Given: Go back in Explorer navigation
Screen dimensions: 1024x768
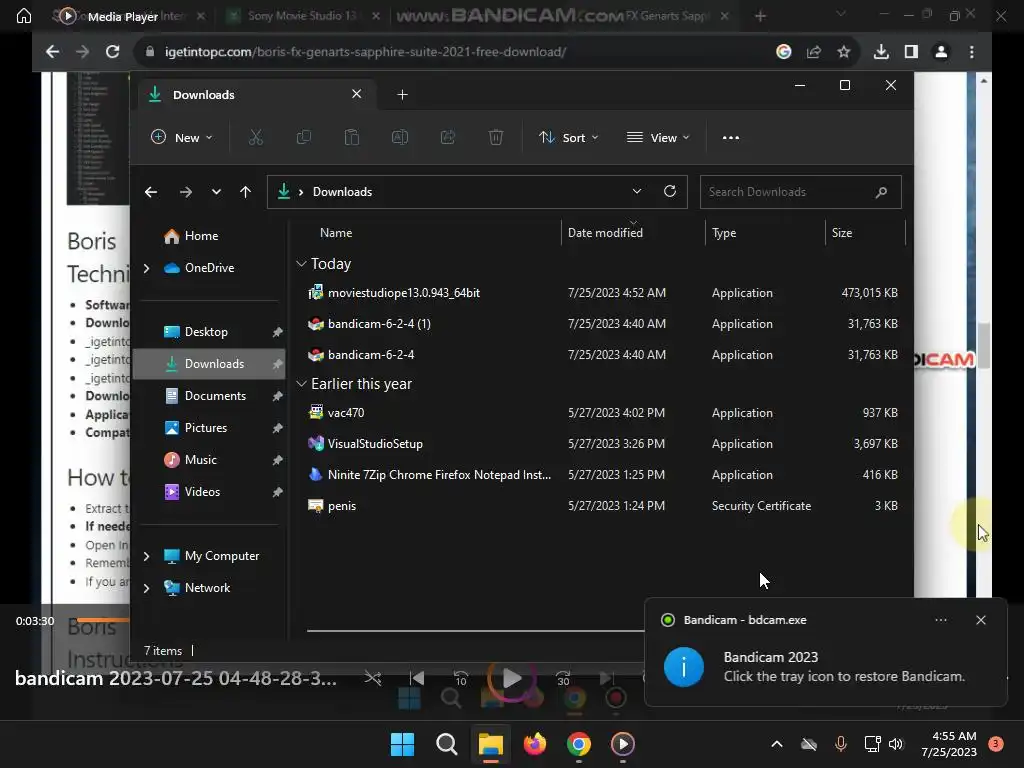Looking at the screenshot, I should 151,192.
